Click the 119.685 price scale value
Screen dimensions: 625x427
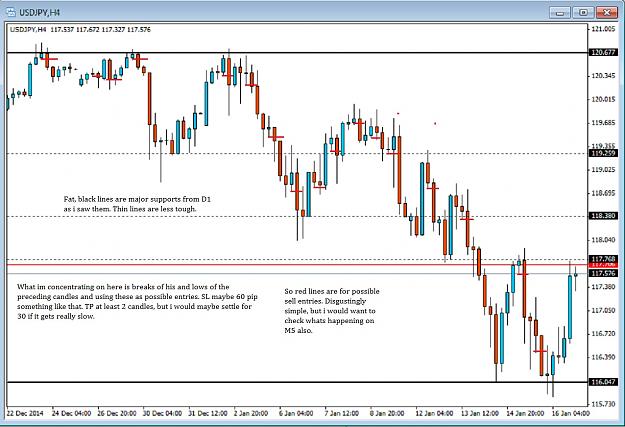(603, 123)
